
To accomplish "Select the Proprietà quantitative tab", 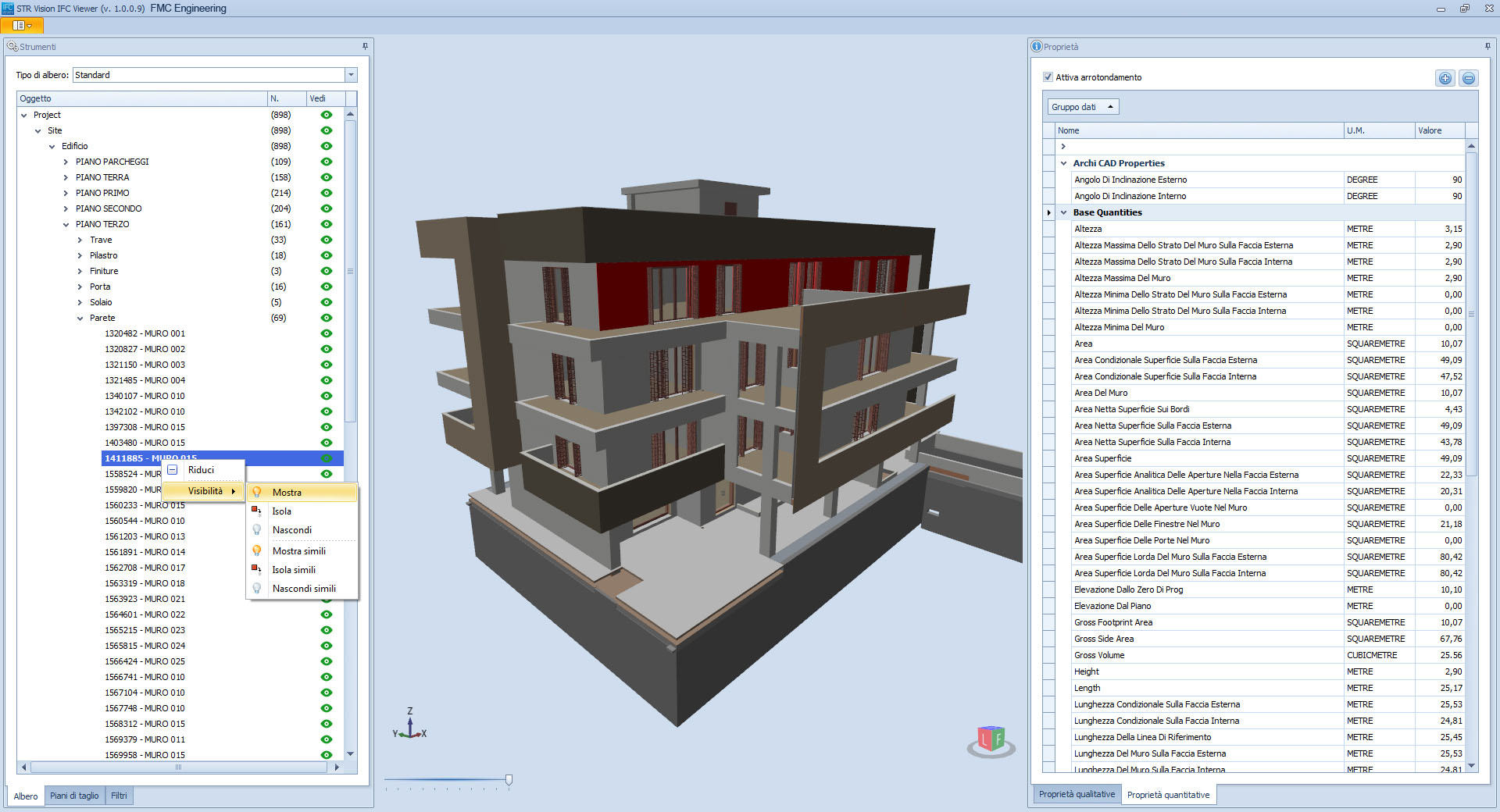I will (x=1168, y=795).
